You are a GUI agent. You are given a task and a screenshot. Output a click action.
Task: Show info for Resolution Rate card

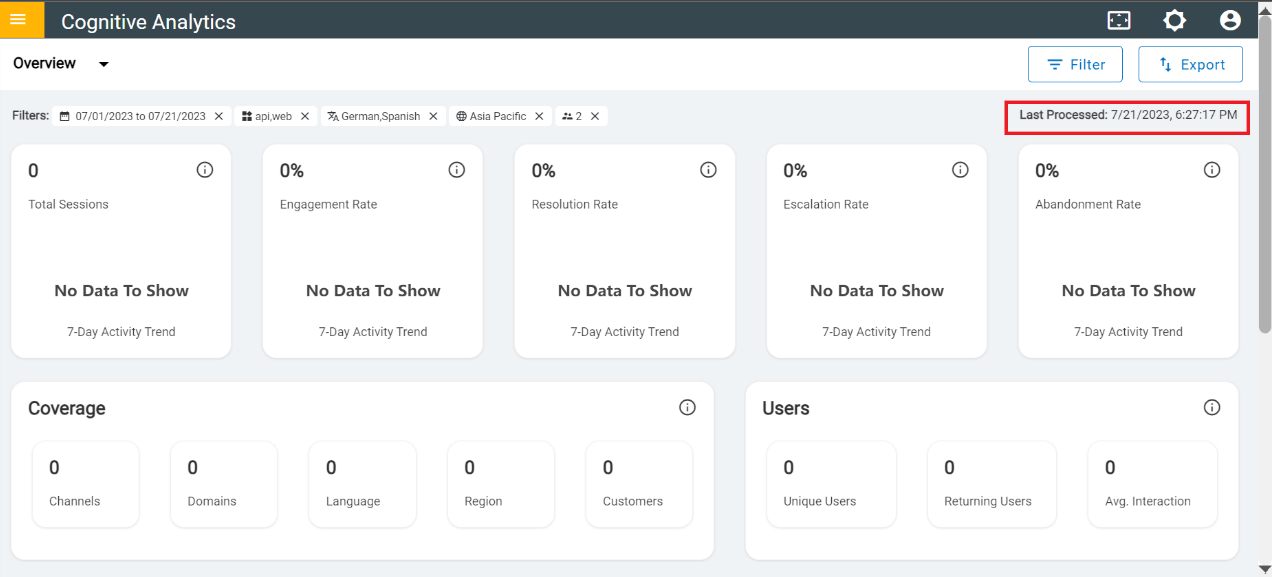pyautogui.click(x=709, y=170)
